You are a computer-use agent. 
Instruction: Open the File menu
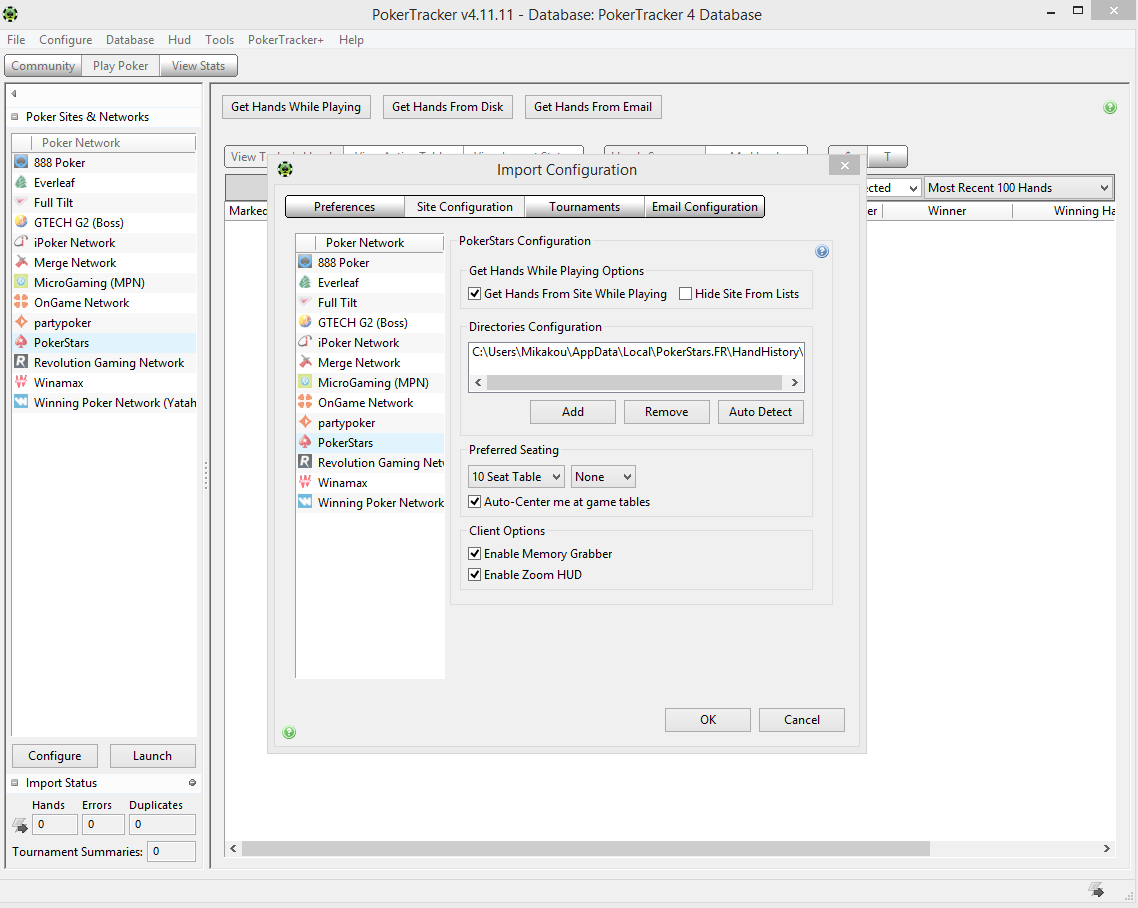click(x=16, y=40)
